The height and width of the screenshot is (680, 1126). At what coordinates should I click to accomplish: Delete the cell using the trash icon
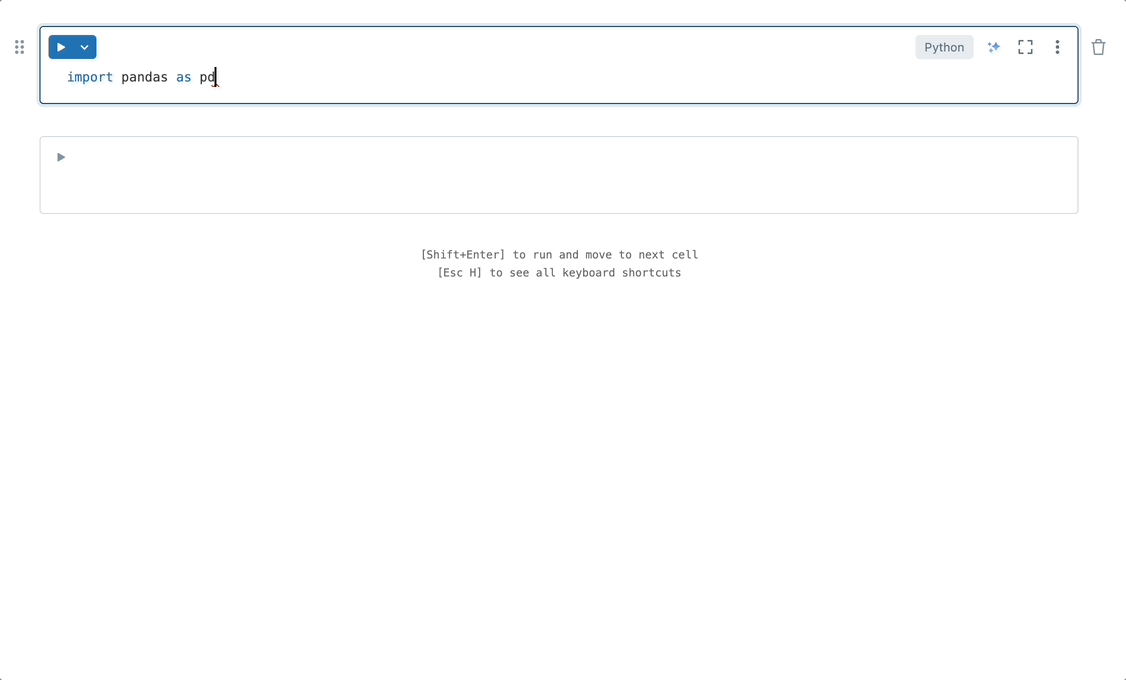pos(1098,46)
